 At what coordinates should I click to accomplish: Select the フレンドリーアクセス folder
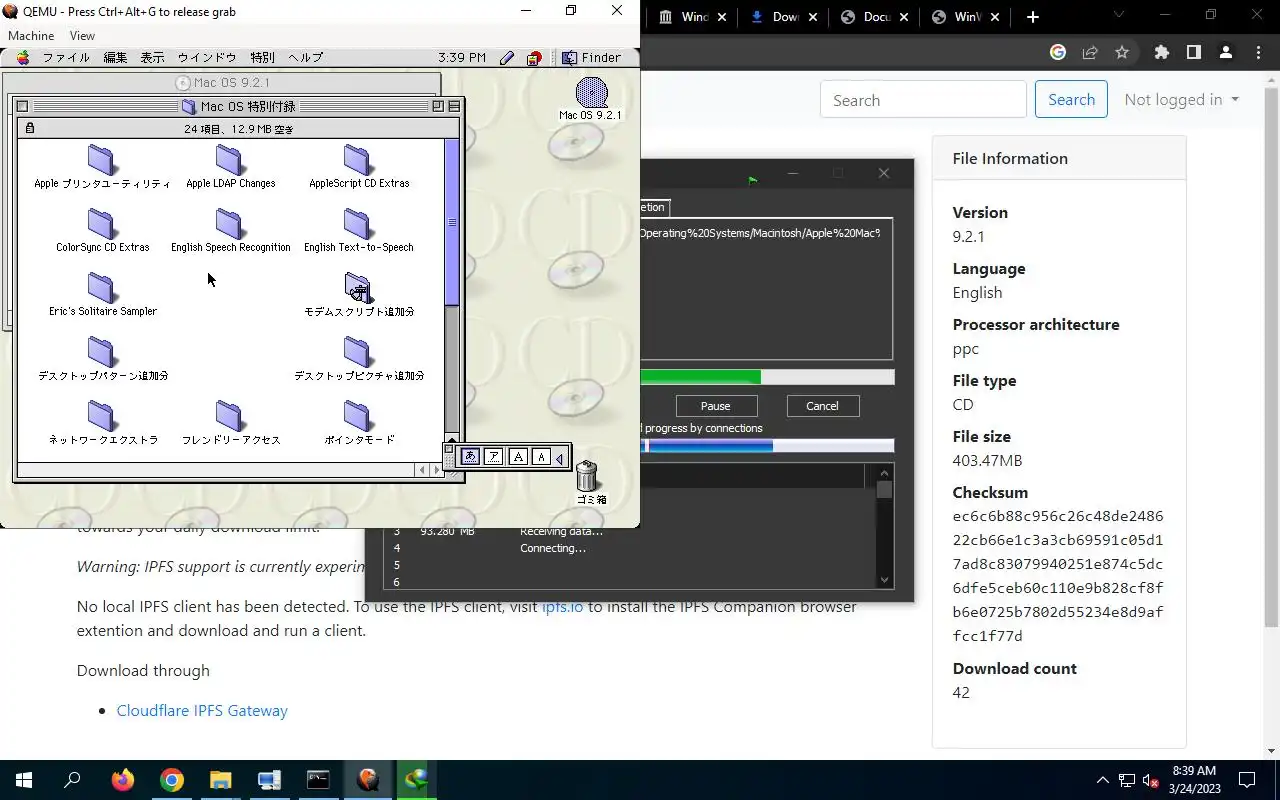tap(230, 423)
